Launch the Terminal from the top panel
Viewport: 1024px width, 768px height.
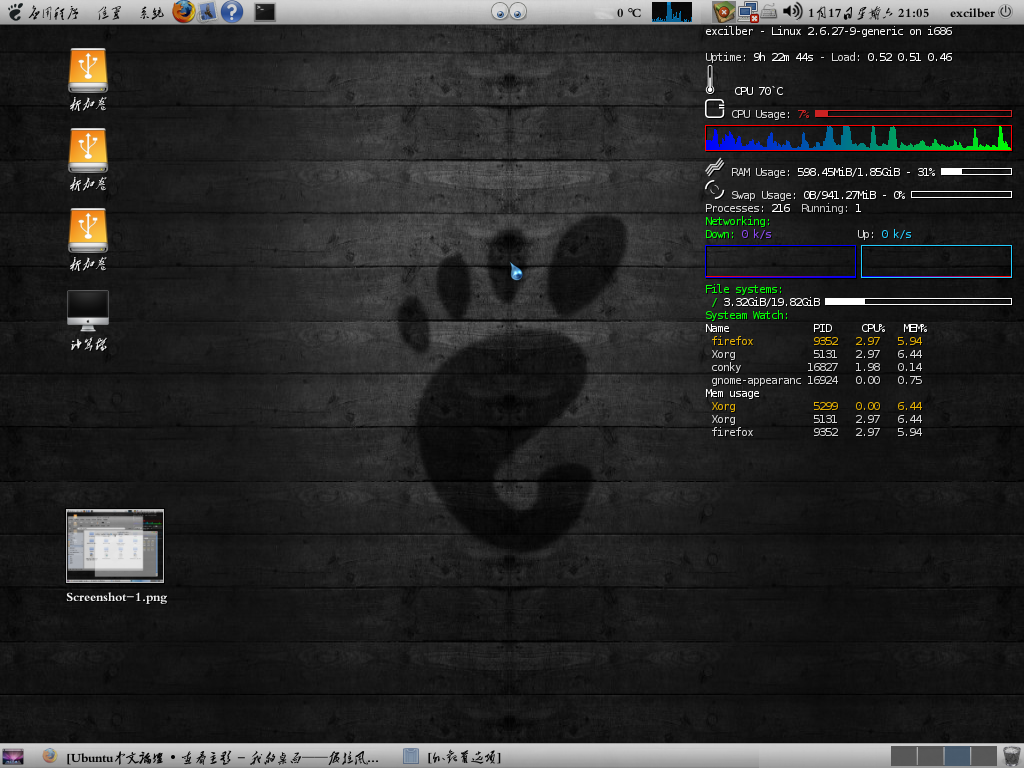[264, 12]
